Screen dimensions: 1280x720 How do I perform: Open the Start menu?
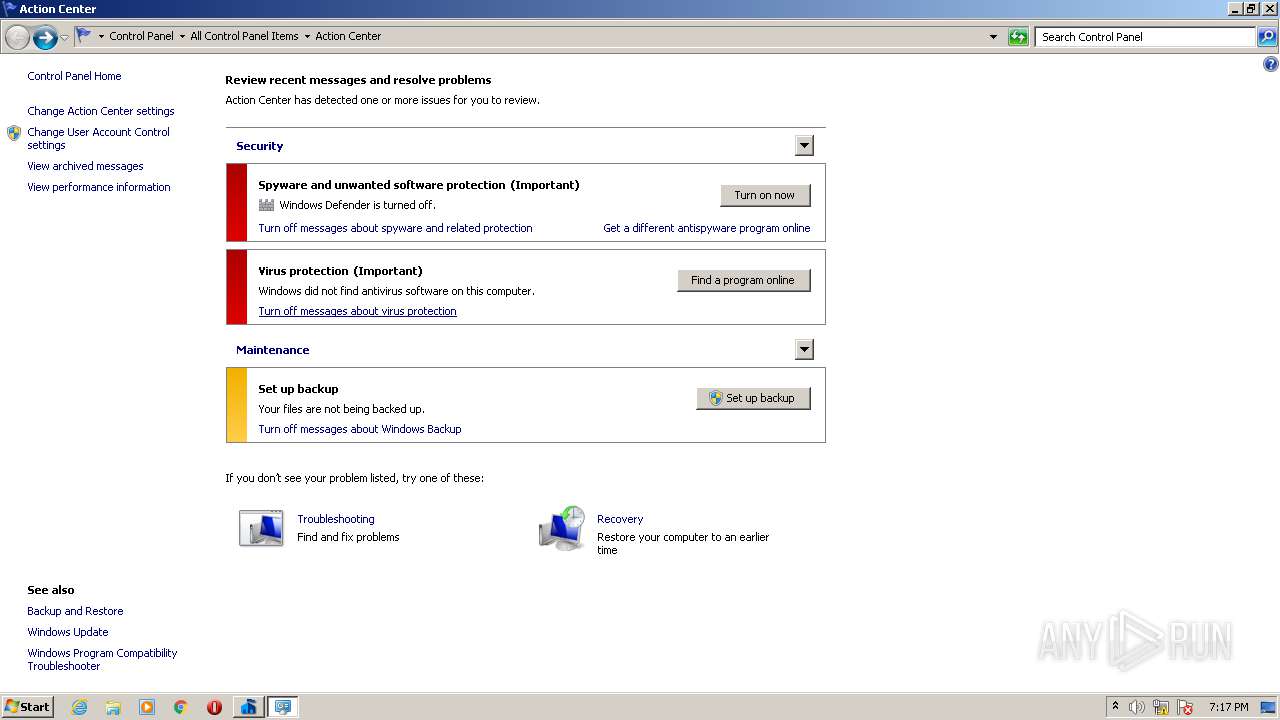click(x=27, y=707)
